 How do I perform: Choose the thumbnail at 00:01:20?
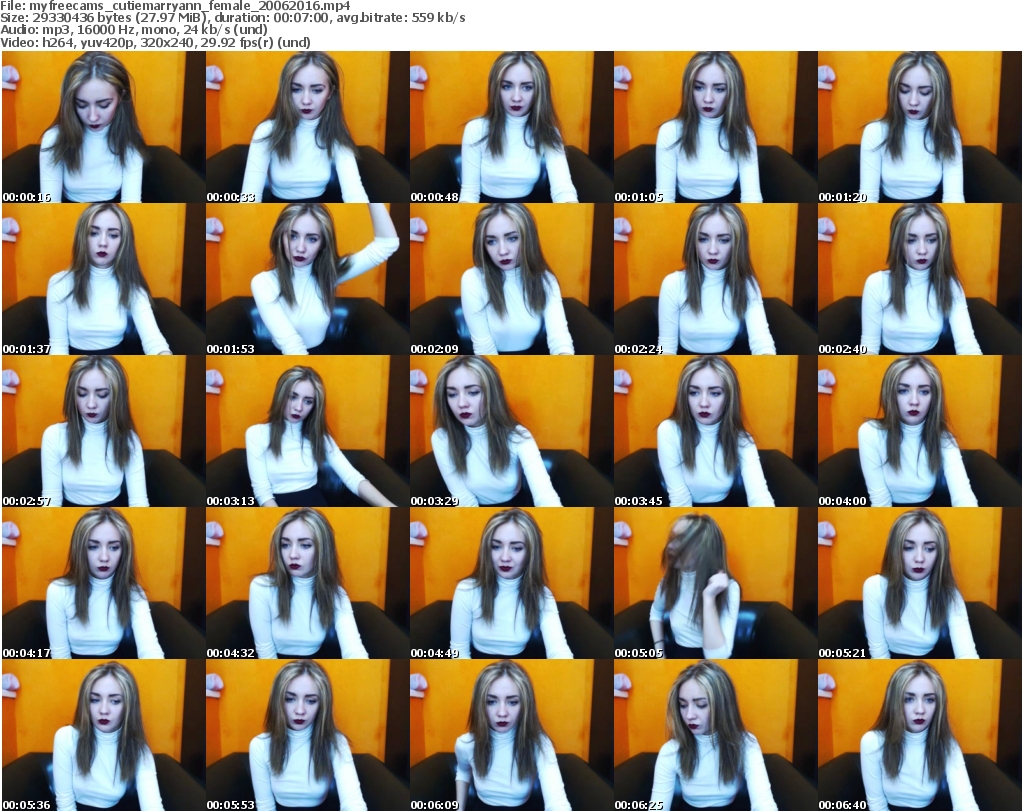click(920, 127)
